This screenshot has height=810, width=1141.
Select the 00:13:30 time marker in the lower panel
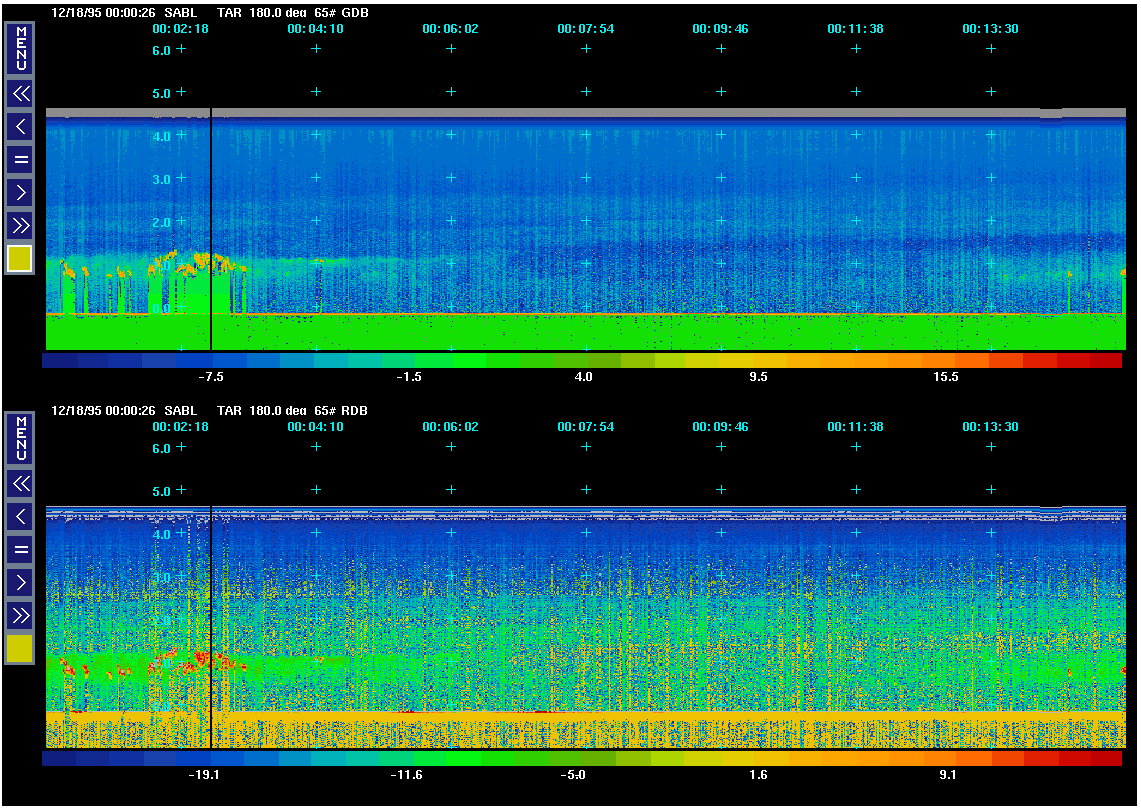coord(990,427)
